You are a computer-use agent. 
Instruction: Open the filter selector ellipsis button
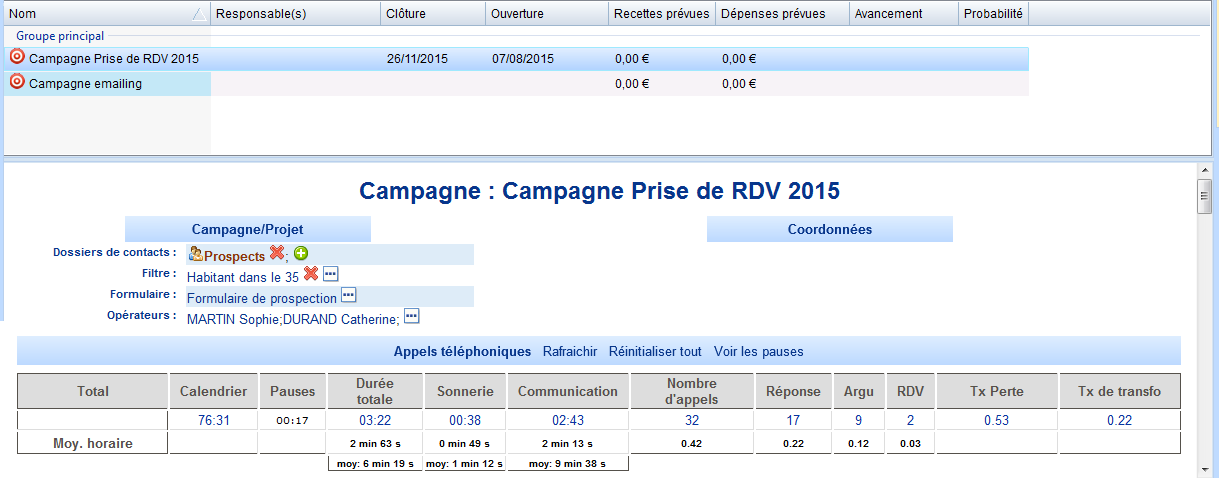click(331, 274)
